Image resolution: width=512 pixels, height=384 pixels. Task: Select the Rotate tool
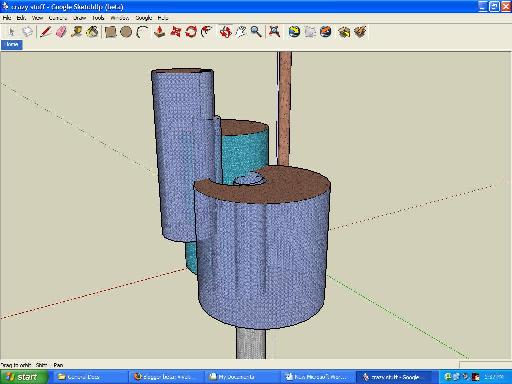(191, 32)
